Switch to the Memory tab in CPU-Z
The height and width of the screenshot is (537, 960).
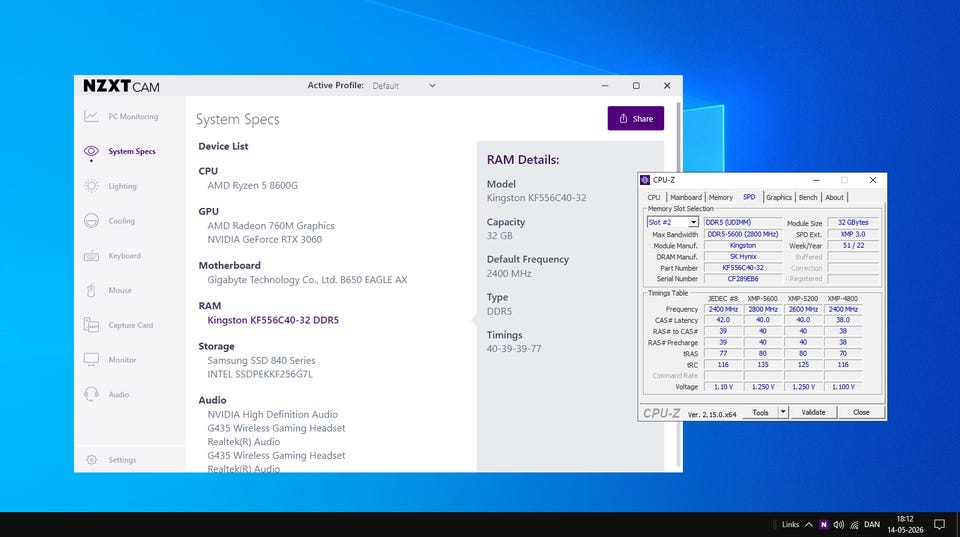[721, 197]
